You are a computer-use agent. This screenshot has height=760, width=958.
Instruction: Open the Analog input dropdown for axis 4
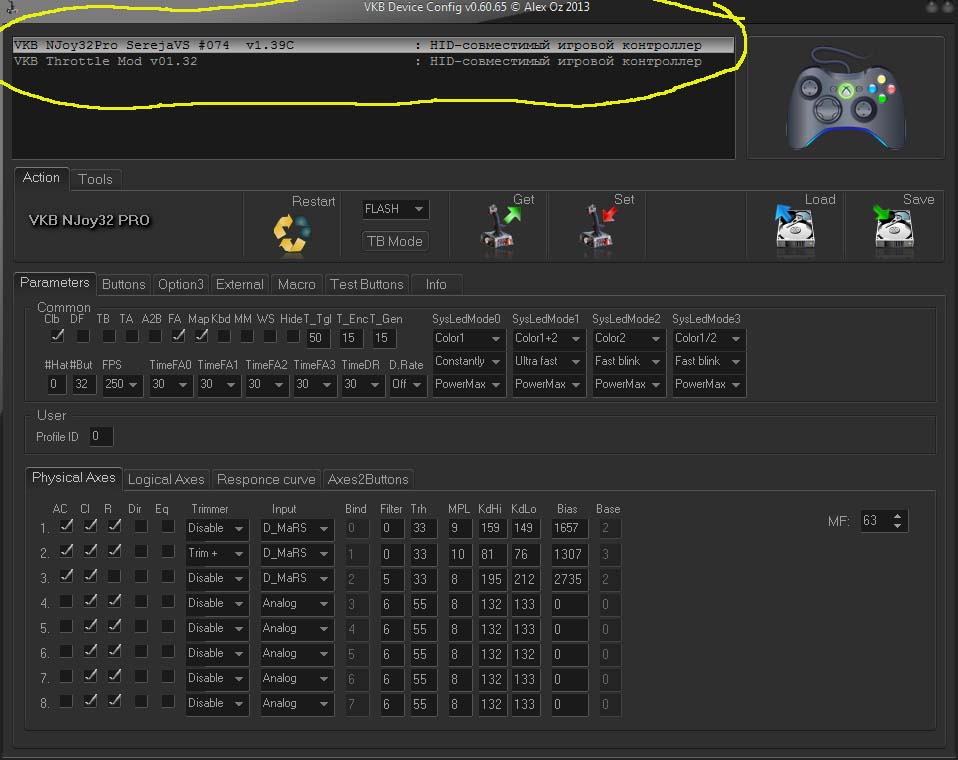(297, 604)
